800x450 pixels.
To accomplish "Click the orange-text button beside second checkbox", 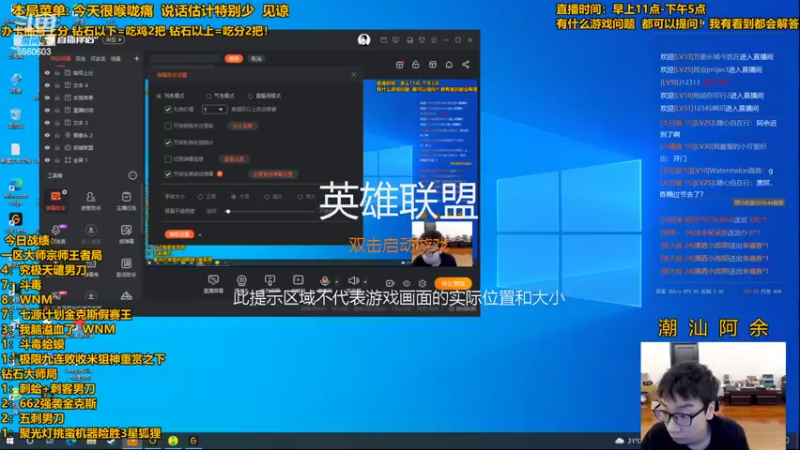I will tap(242, 126).
